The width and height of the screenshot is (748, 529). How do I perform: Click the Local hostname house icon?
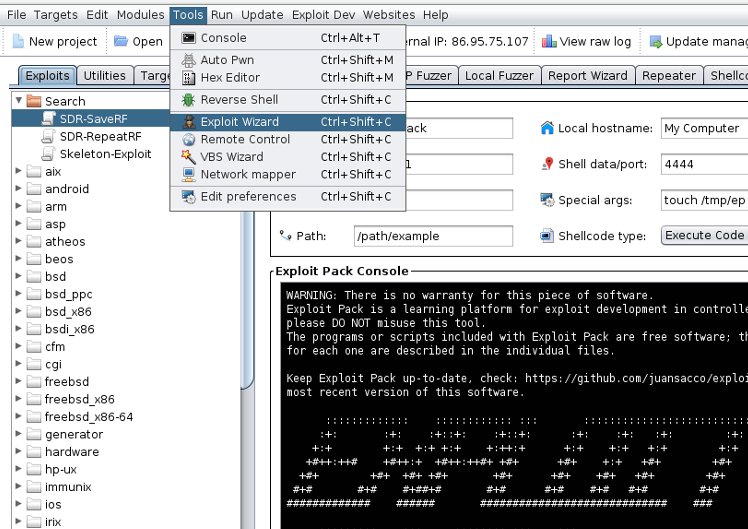coord(547,128)
